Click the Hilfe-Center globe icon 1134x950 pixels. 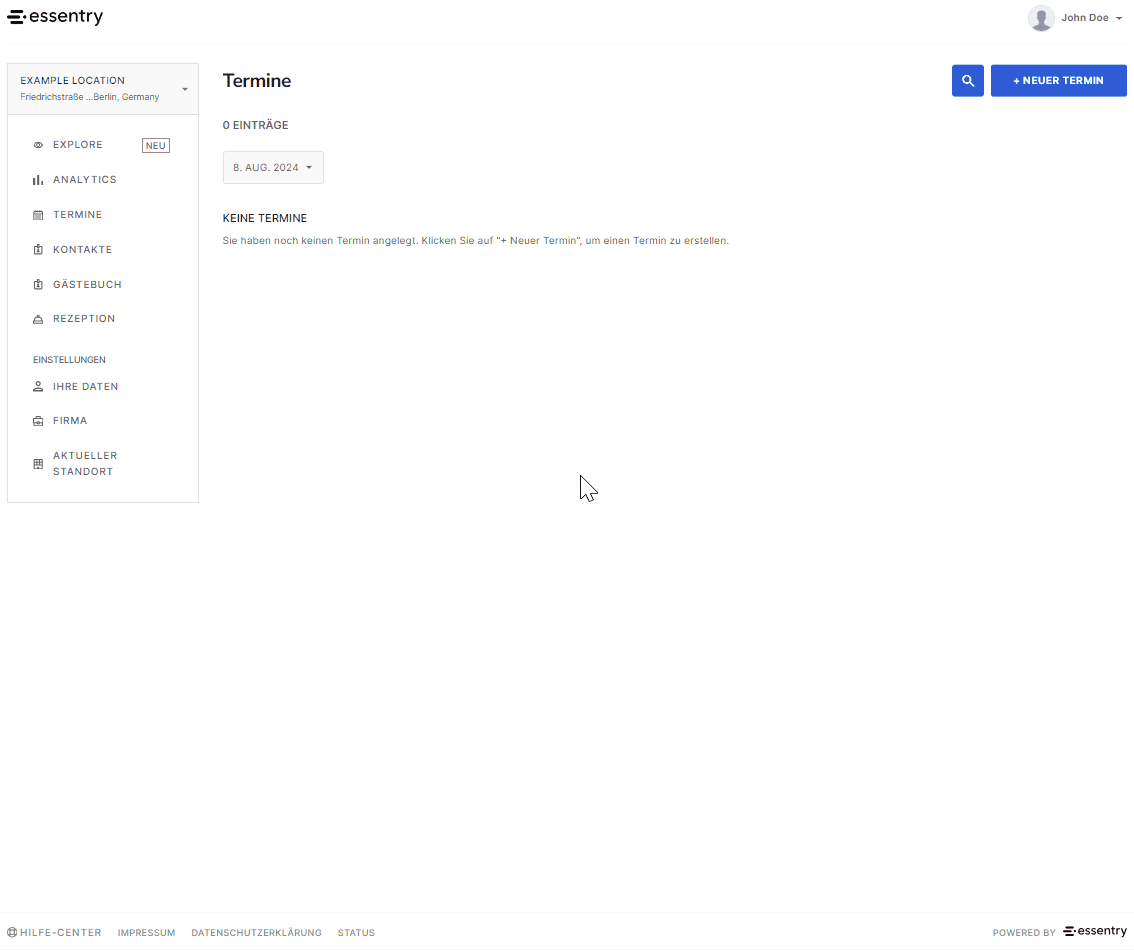[12, 933]
